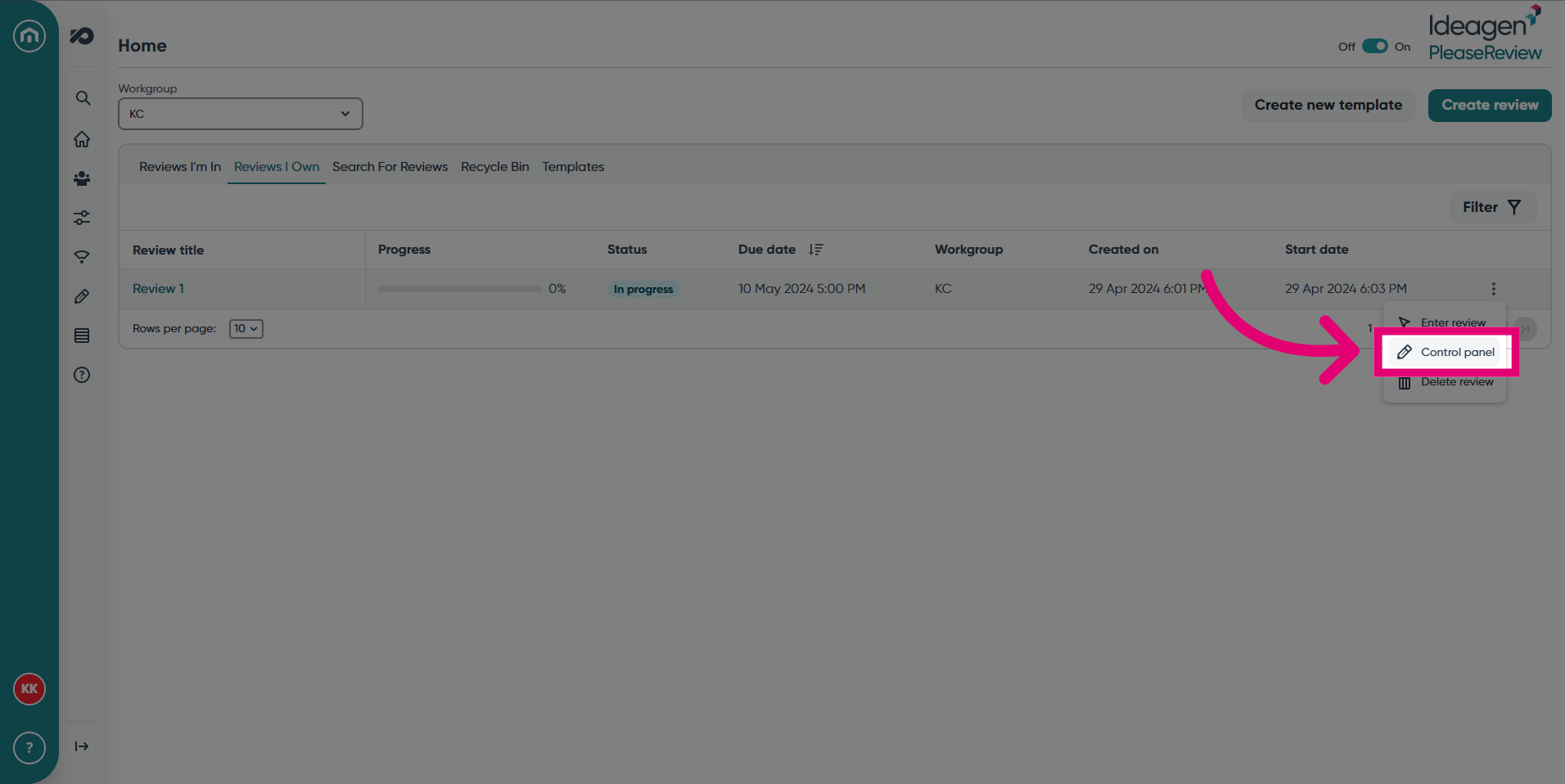Screen dimensions: 1565x784
Task: Open the Review 1 link
Action: [x=158, y=289]
